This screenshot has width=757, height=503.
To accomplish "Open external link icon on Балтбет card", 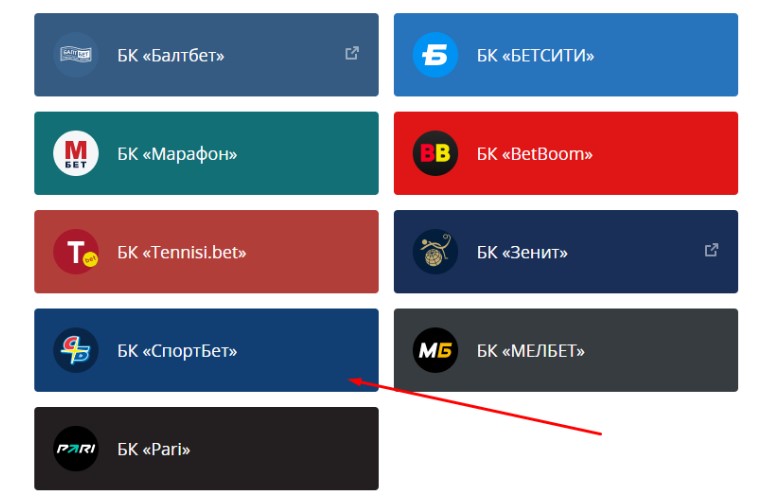I will (352, 53).
